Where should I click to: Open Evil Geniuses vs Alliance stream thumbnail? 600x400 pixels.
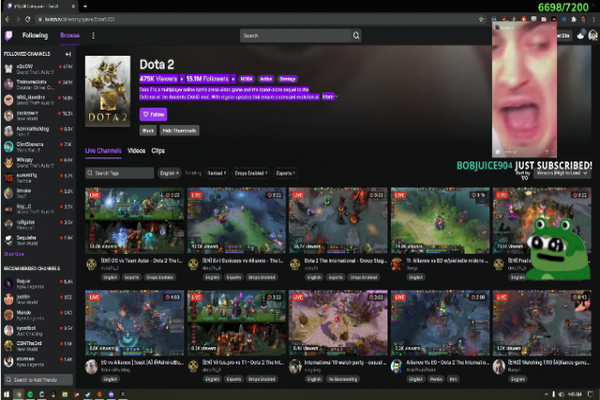(x=236, y=220)
